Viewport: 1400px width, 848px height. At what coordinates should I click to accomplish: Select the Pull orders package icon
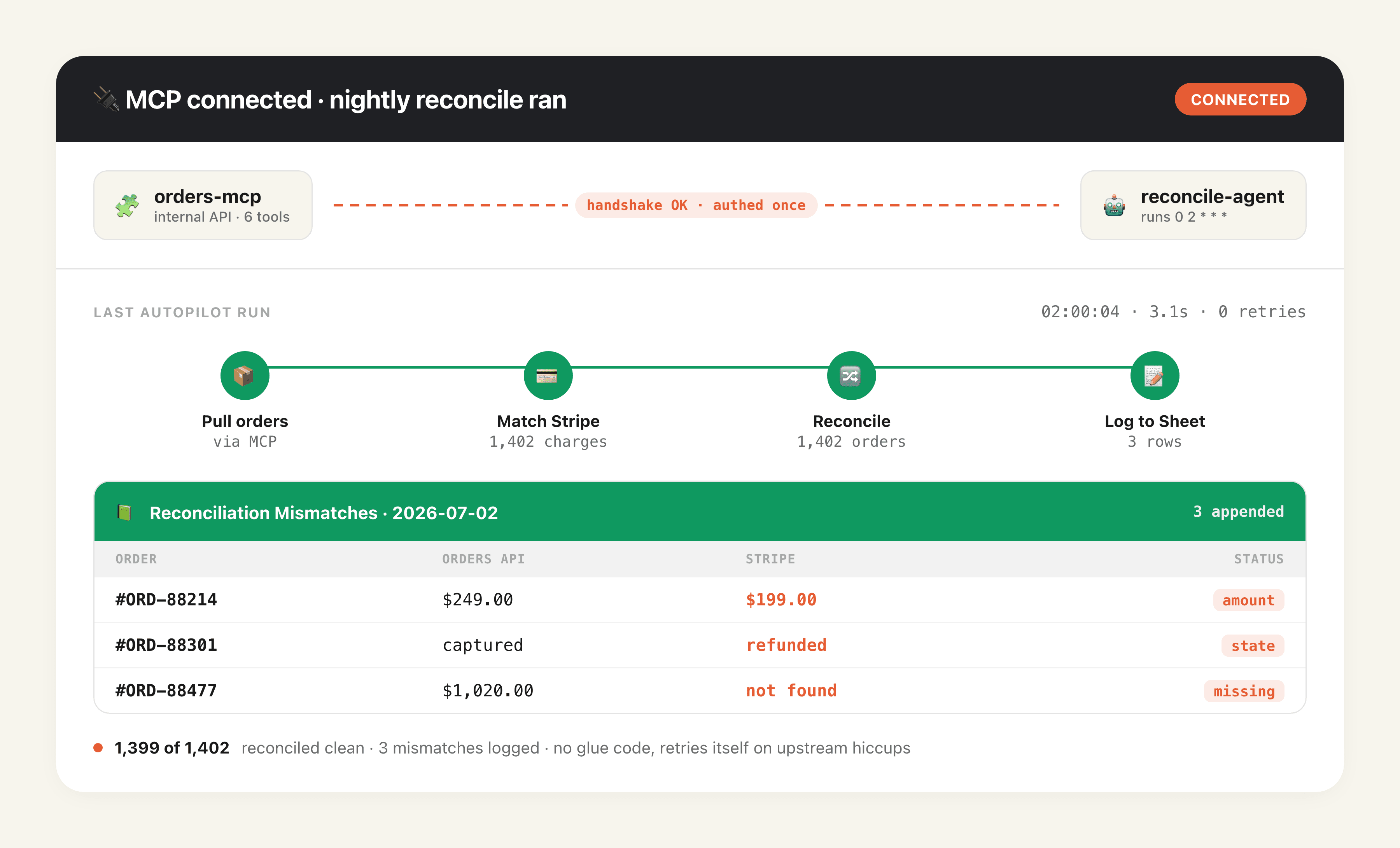tap(244, 376)
